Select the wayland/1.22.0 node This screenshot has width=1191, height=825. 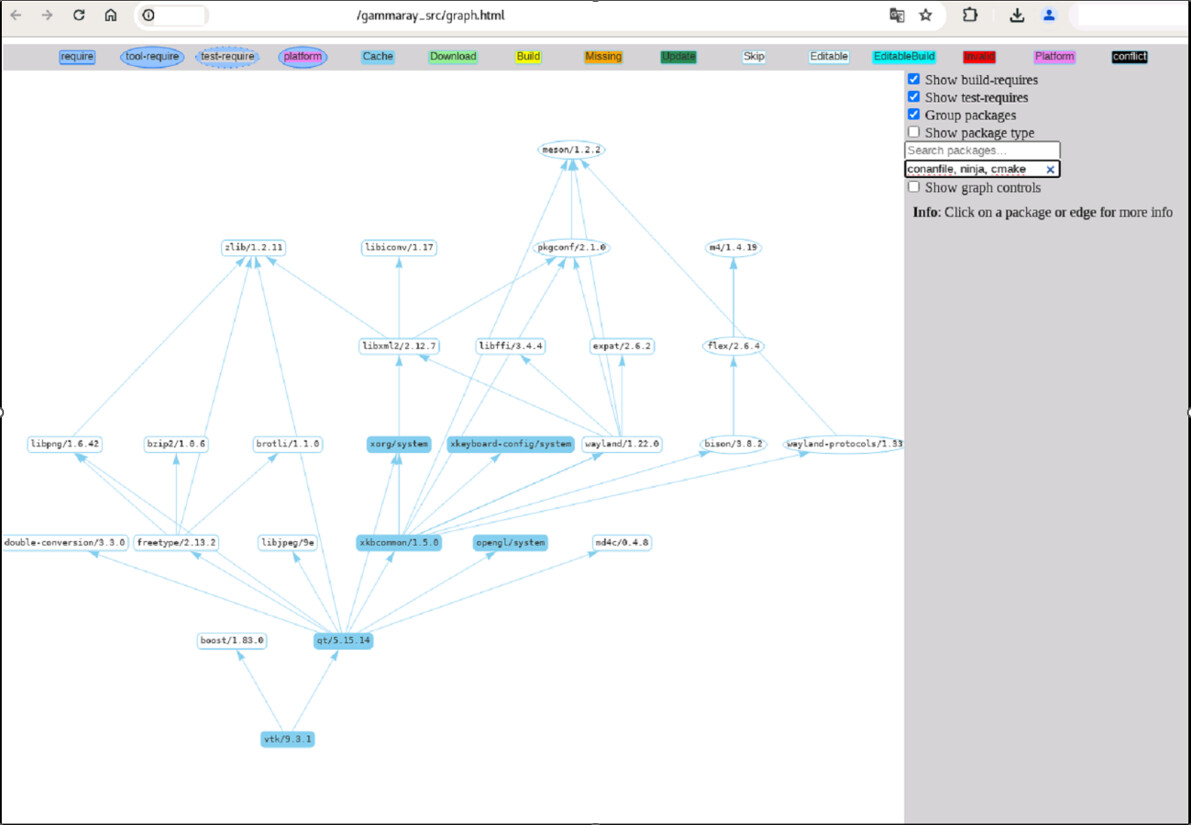tap(621, 444)
